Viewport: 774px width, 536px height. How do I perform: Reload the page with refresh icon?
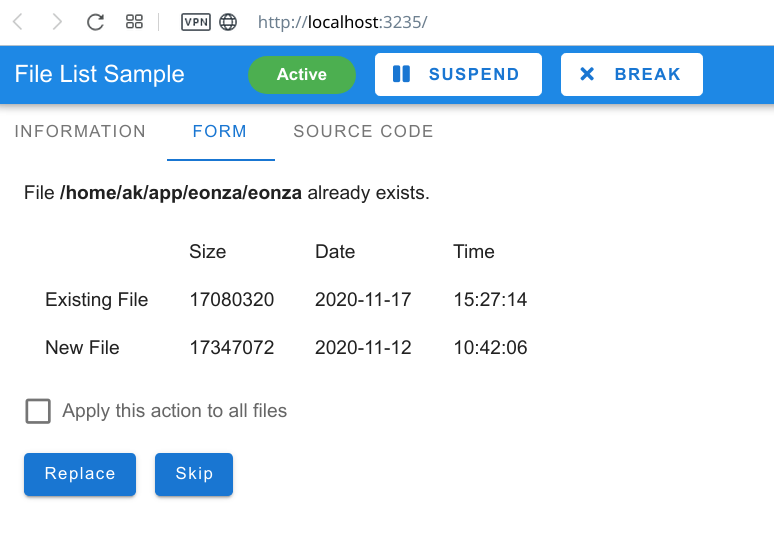pos(95,22)
